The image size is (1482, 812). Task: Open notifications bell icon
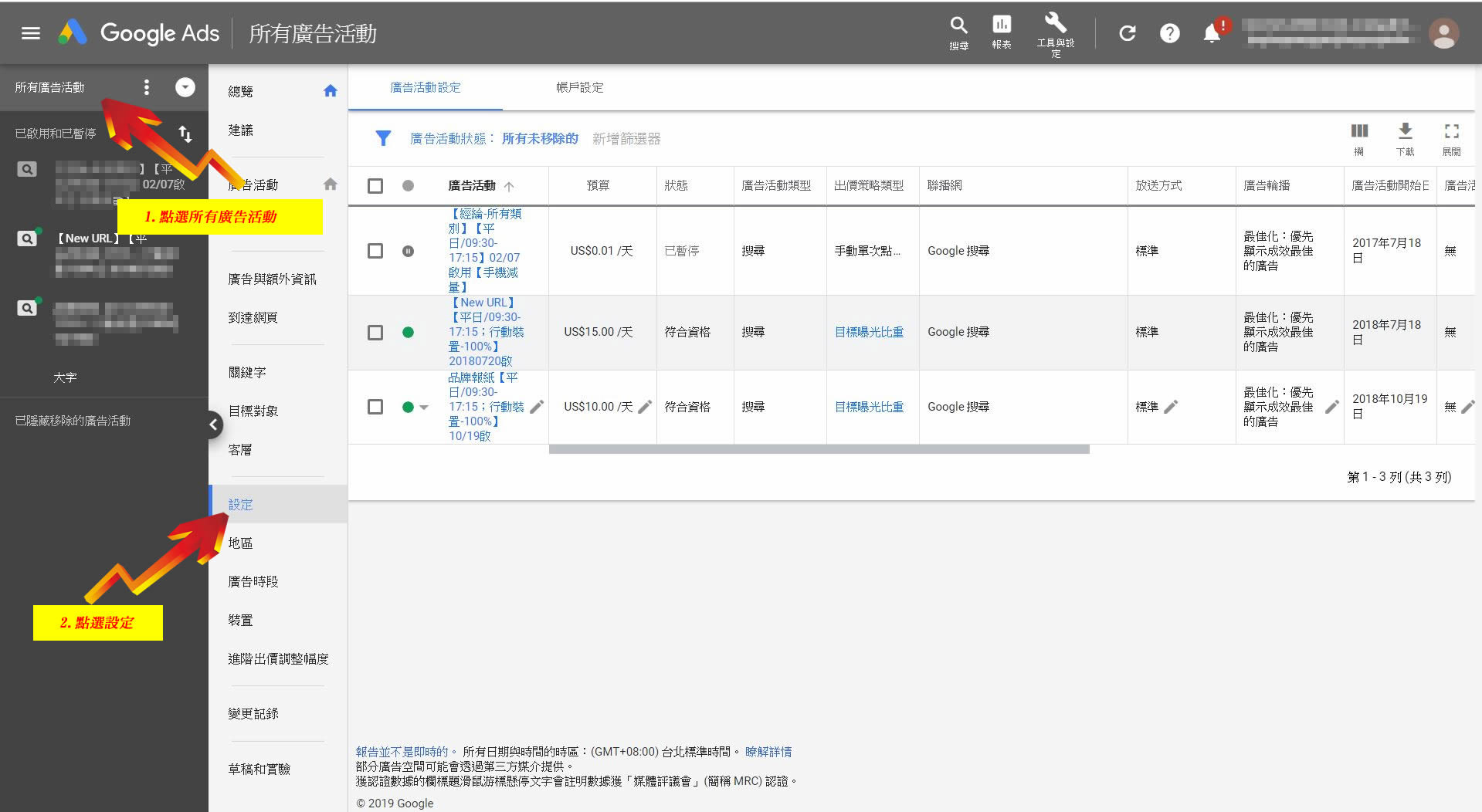[1212, 33]
